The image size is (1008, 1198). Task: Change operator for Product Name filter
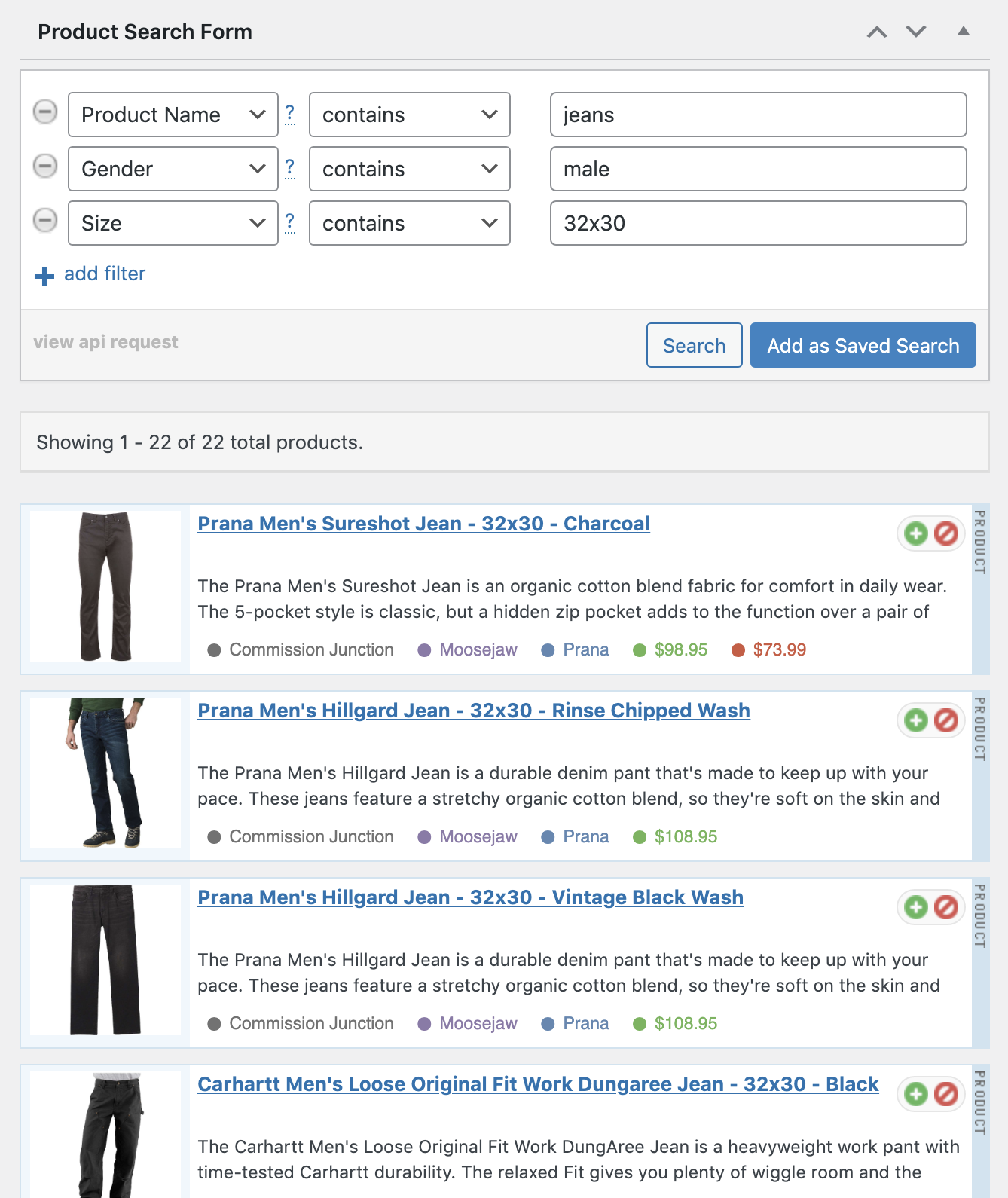(x=410, y=115)
